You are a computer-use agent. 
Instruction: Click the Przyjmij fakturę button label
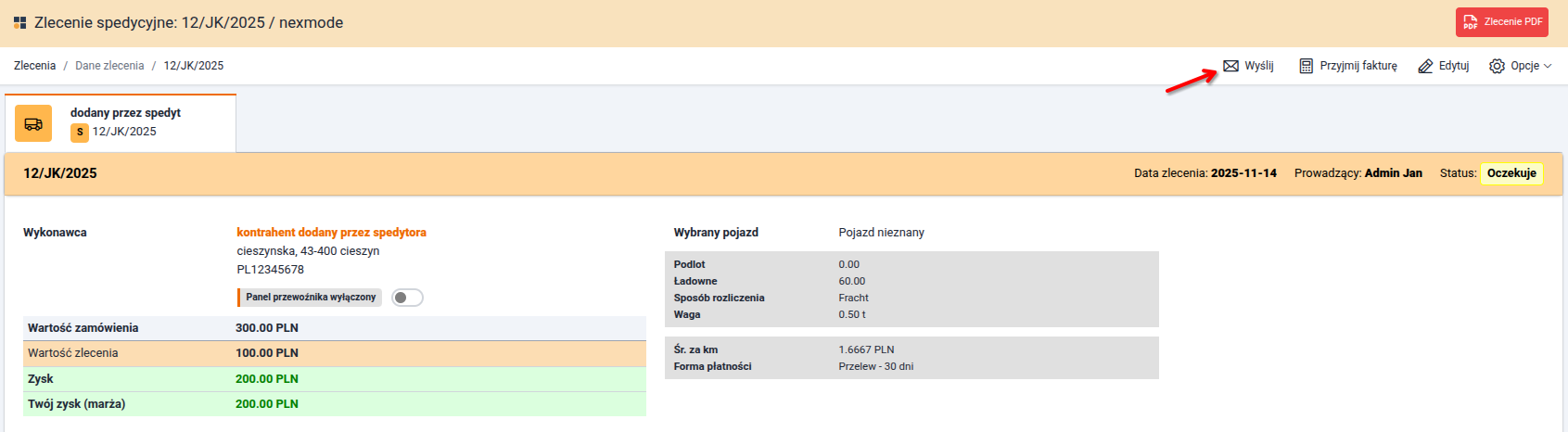1358,66
